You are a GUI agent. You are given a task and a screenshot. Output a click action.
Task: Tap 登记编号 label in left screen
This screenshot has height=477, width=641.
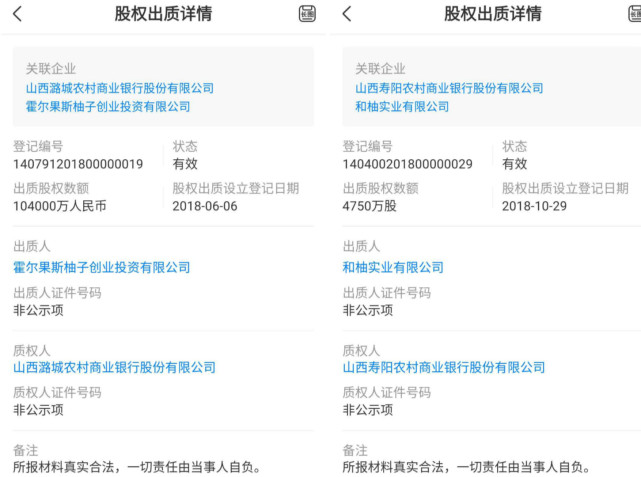[38, 146]
